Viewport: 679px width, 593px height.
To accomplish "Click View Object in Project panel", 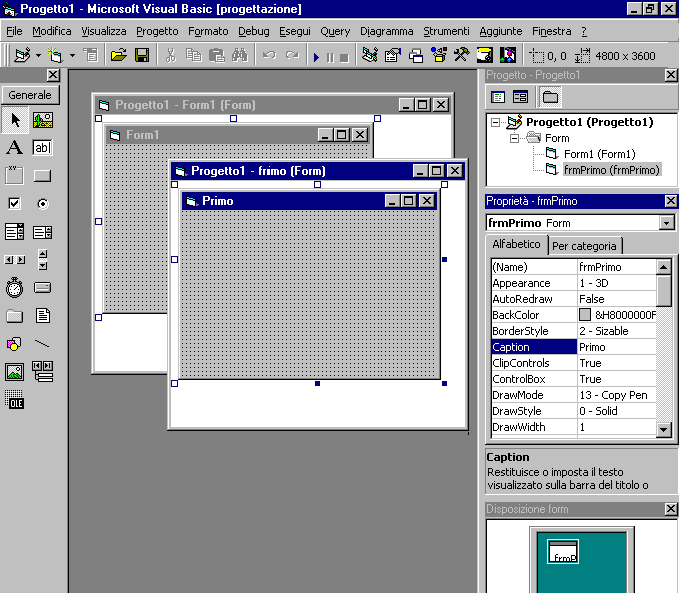I will [x=520, y=97].
